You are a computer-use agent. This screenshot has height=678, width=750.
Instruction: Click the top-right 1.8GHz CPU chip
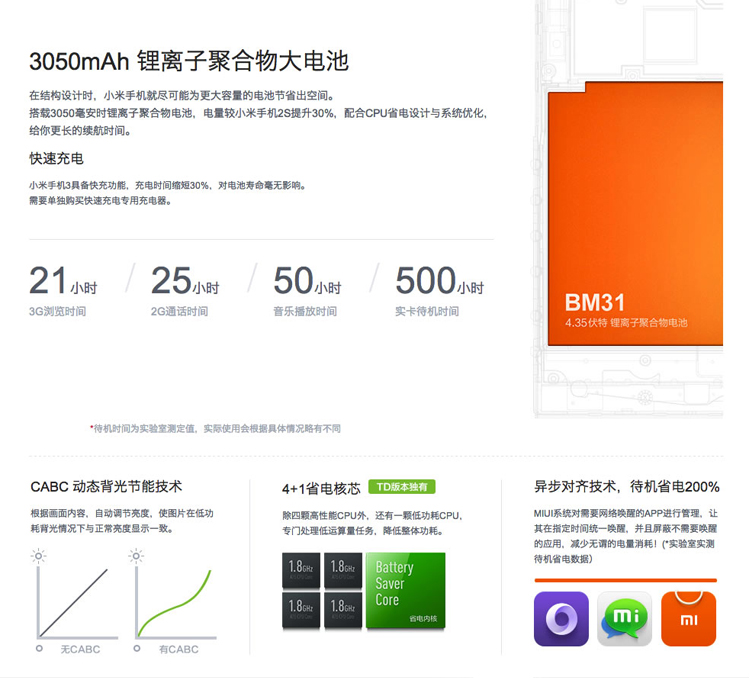(343, 570)
